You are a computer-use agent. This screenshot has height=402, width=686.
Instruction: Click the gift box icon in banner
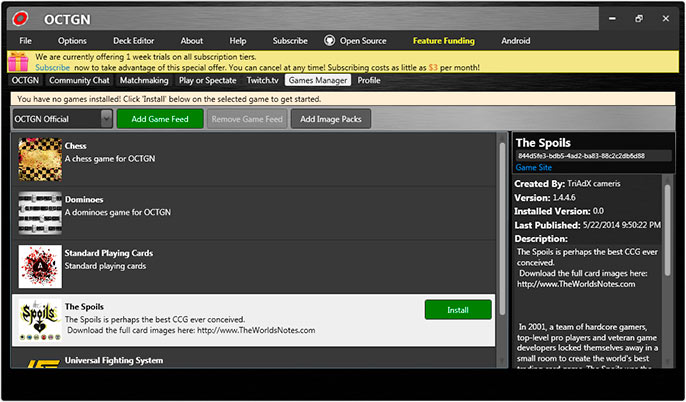point(18,62)
